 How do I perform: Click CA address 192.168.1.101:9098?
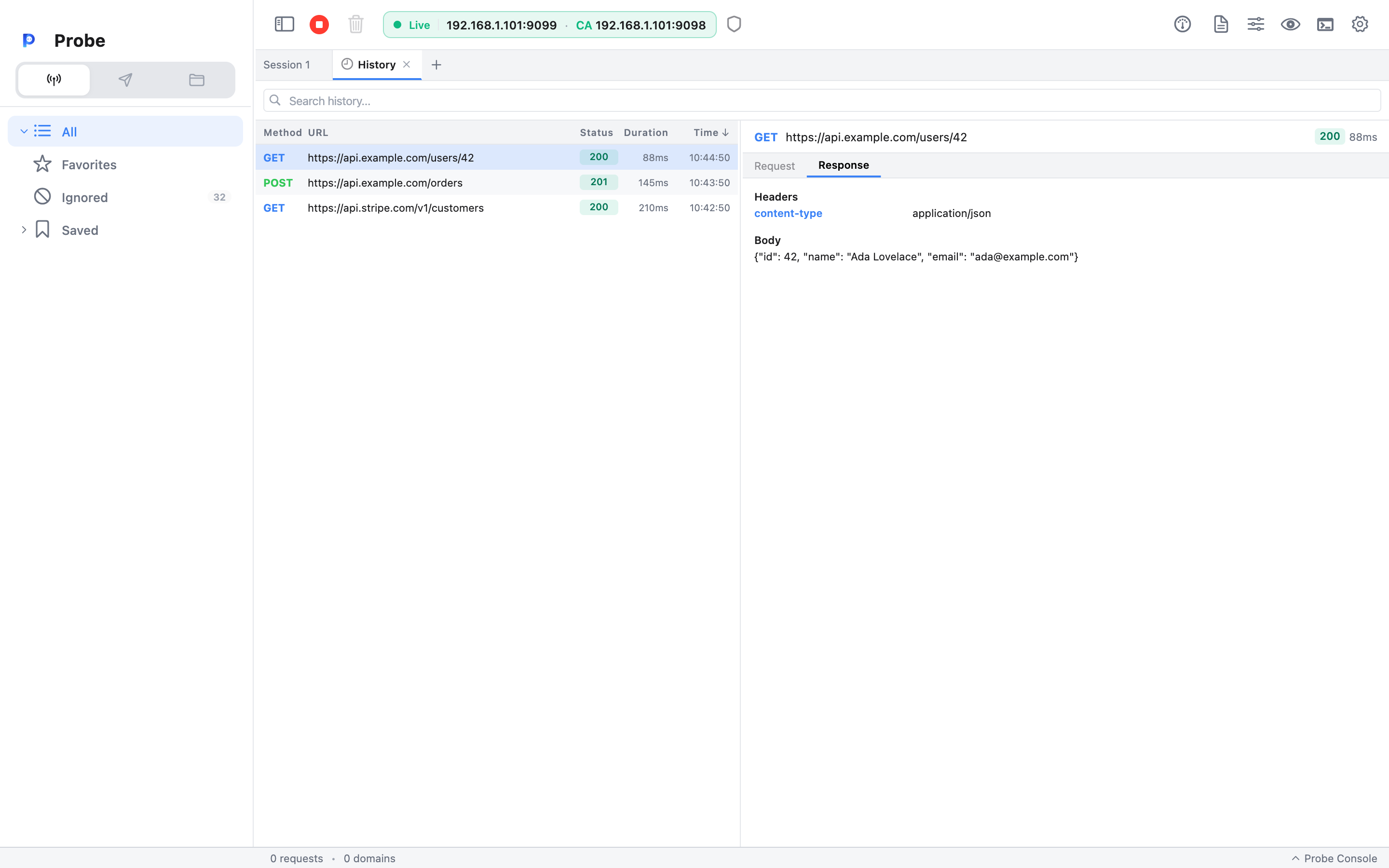pos(650,25)
